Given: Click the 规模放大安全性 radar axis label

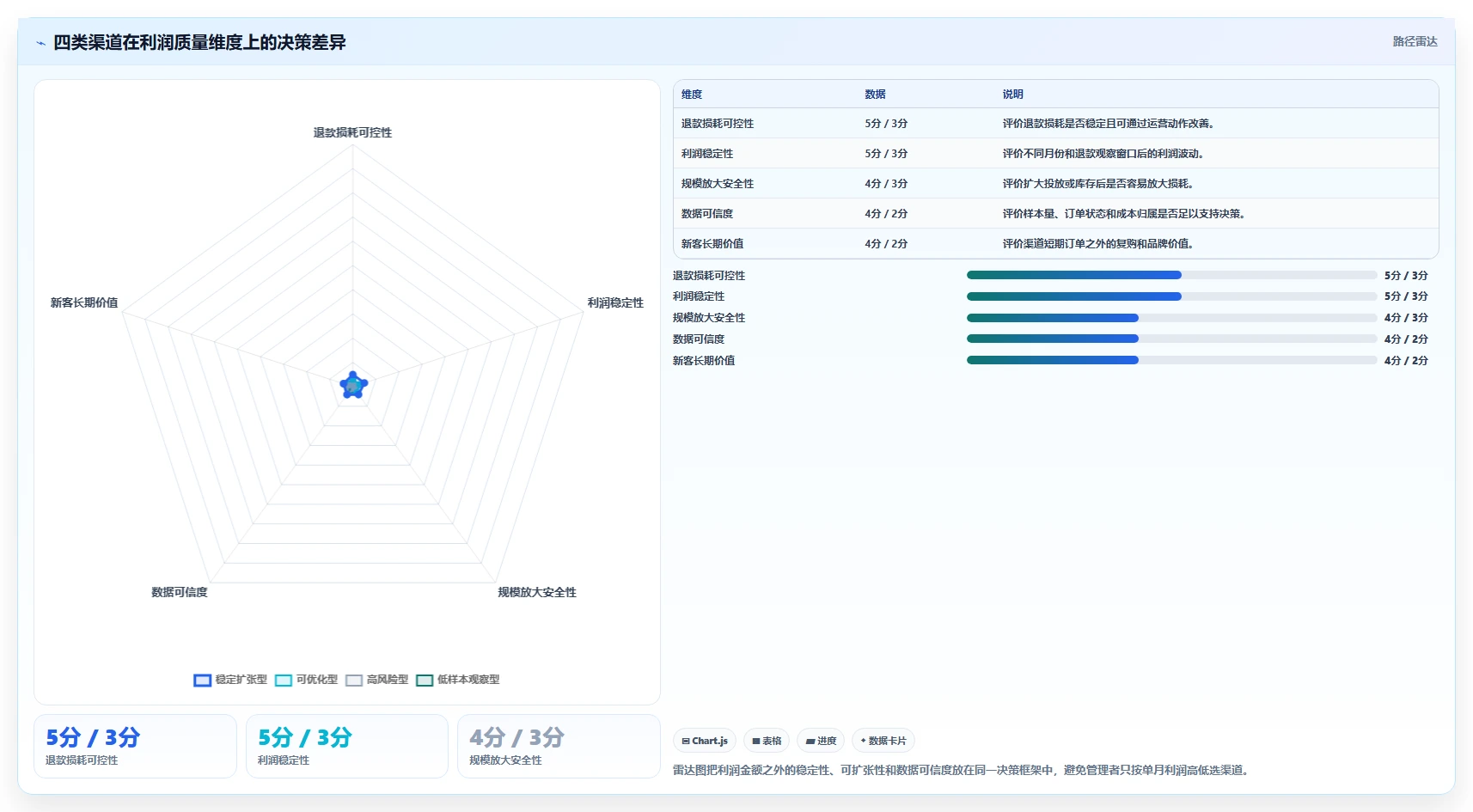Looking at the screenshot, I should 537,592.
